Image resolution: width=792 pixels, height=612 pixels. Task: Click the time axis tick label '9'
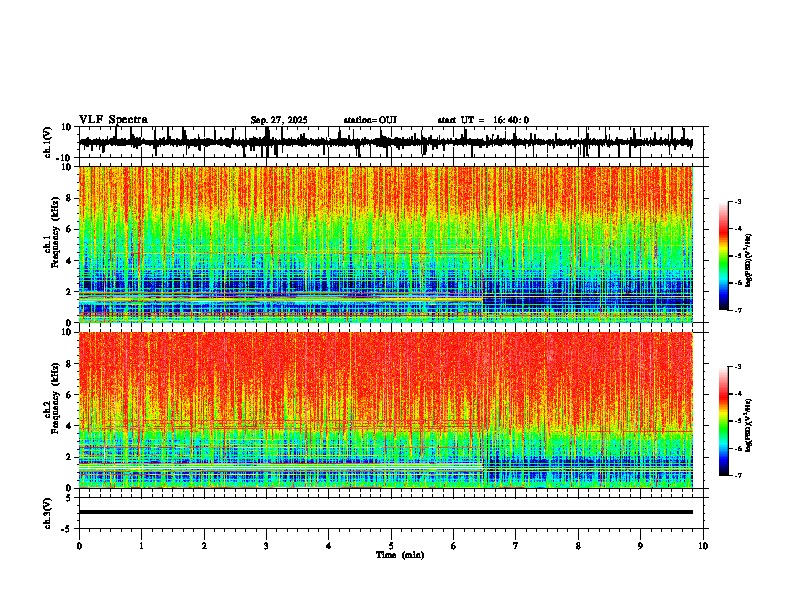tap(640, 546)
